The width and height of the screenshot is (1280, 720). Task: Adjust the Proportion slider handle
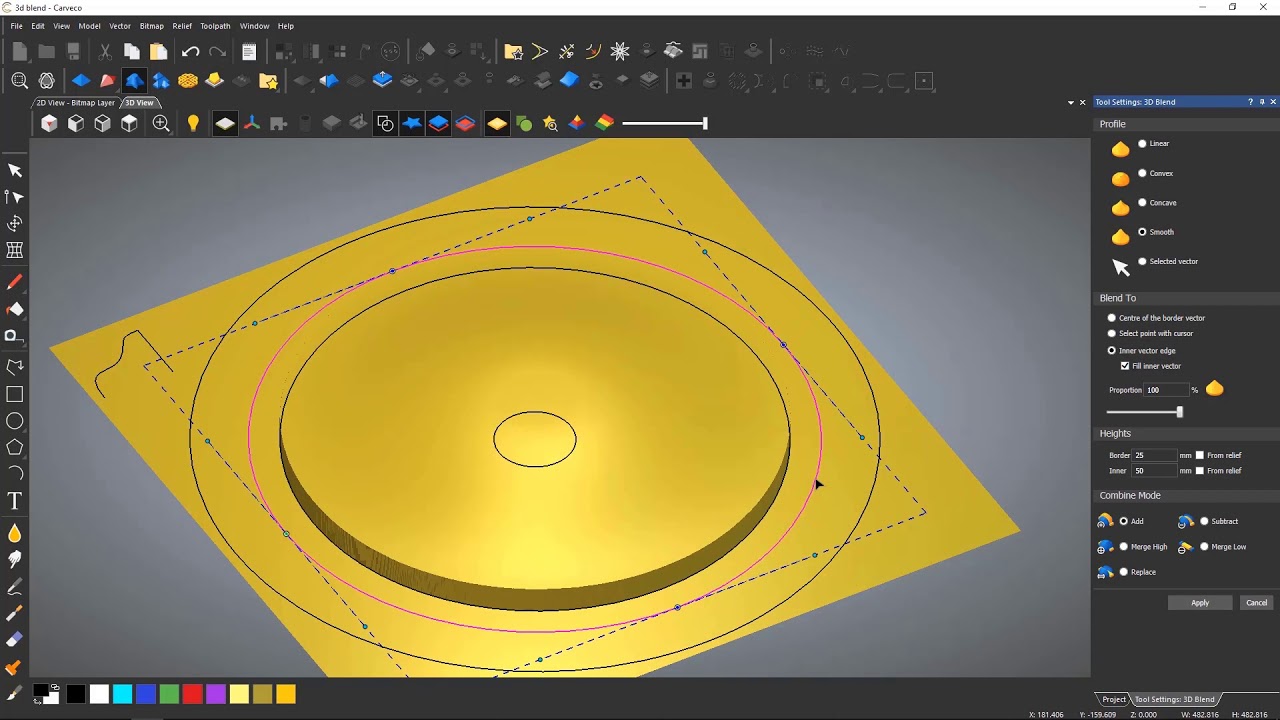pyautogui.click(x=1180, y=412)
